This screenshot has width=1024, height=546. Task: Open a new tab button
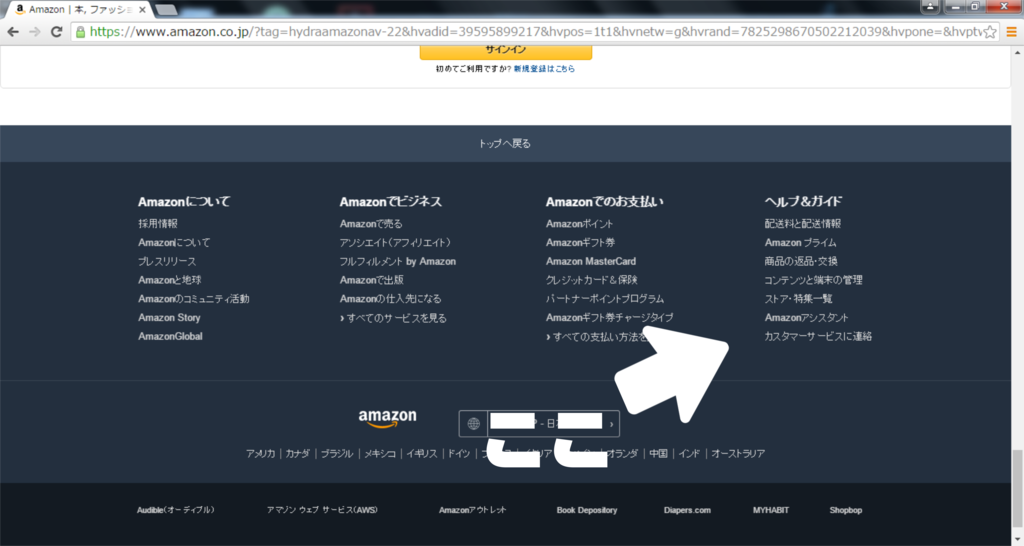pos(166,10)
